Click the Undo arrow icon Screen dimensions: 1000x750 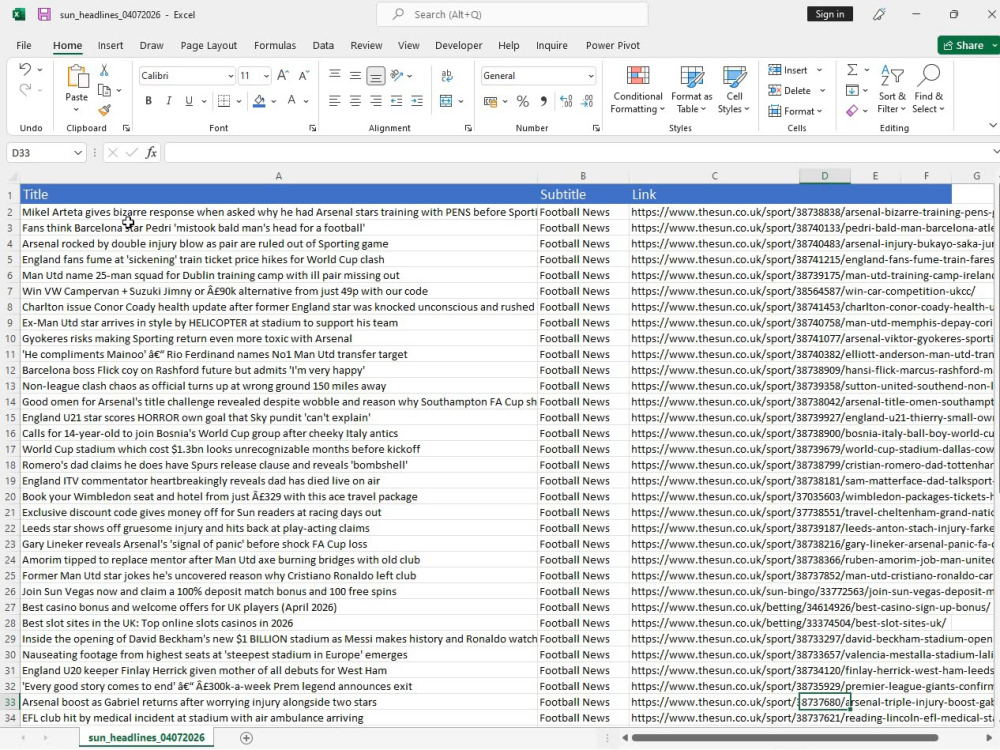pos(25,69)
